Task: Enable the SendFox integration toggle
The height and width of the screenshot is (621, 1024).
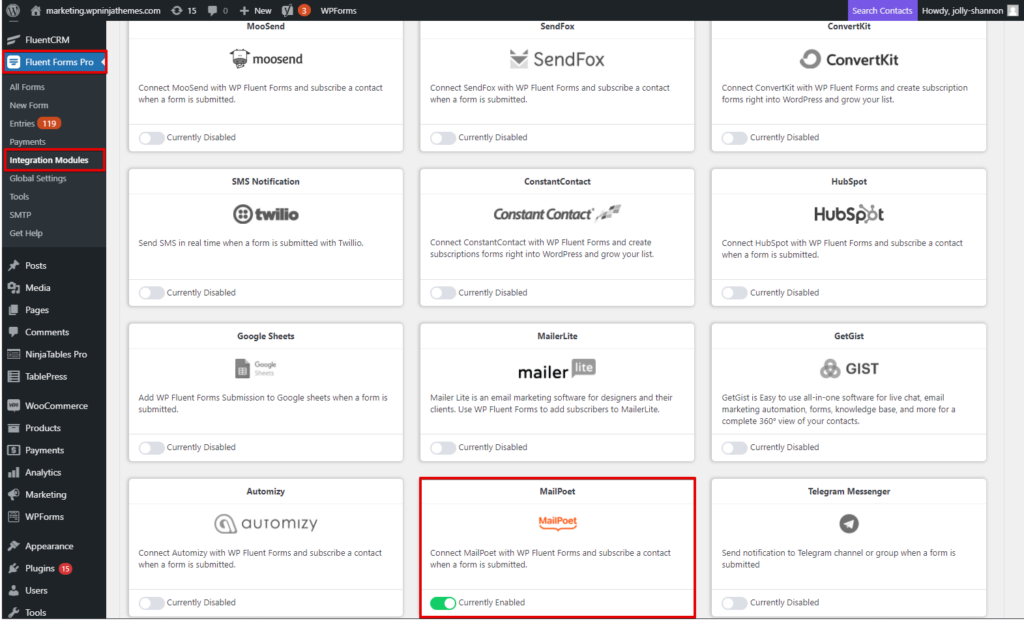Action: (x=443, y=138)
